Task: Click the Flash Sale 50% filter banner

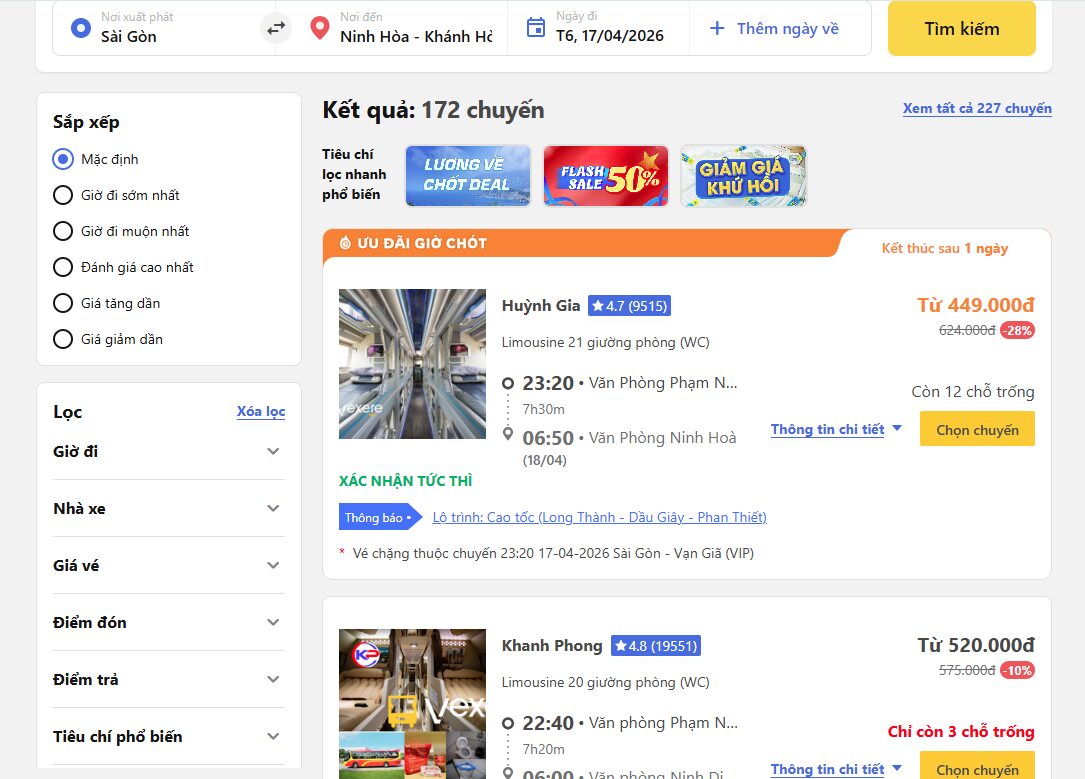Action: tap(605, 176)
